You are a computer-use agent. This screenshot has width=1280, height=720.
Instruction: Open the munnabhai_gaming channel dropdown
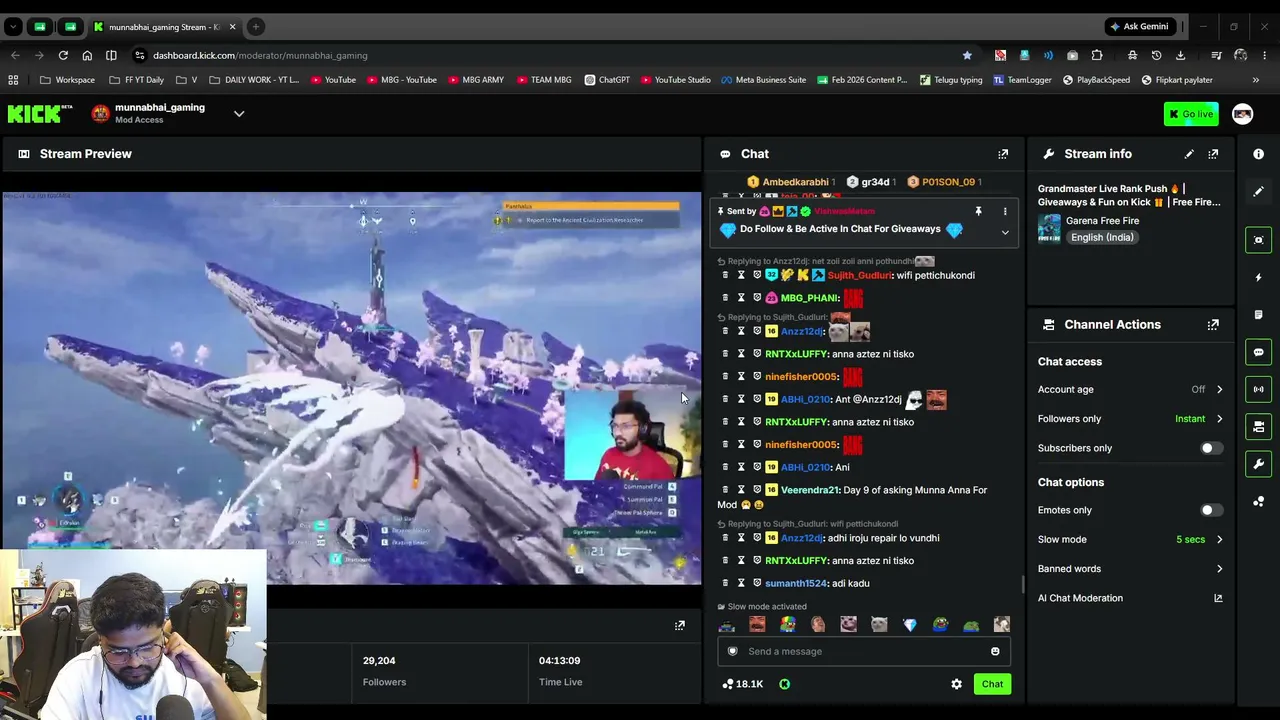pyautogui.click(x=239, y=114)
